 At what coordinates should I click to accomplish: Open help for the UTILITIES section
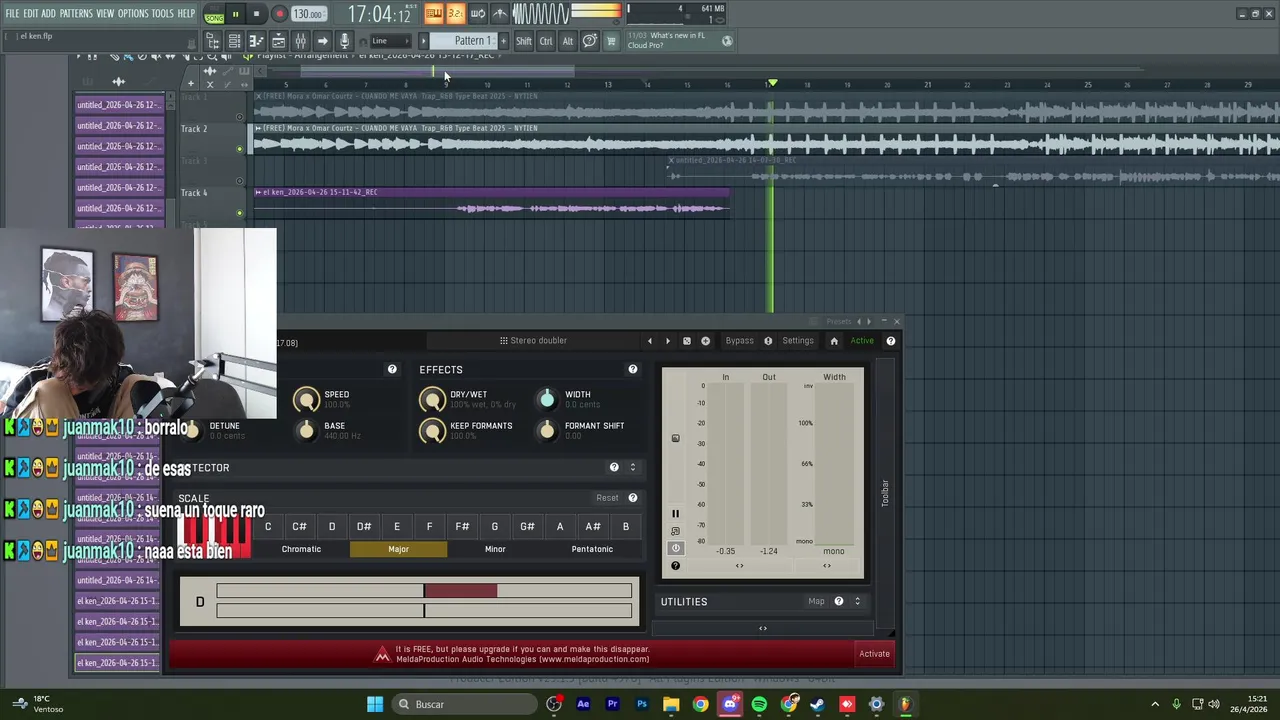coord(839,602)
